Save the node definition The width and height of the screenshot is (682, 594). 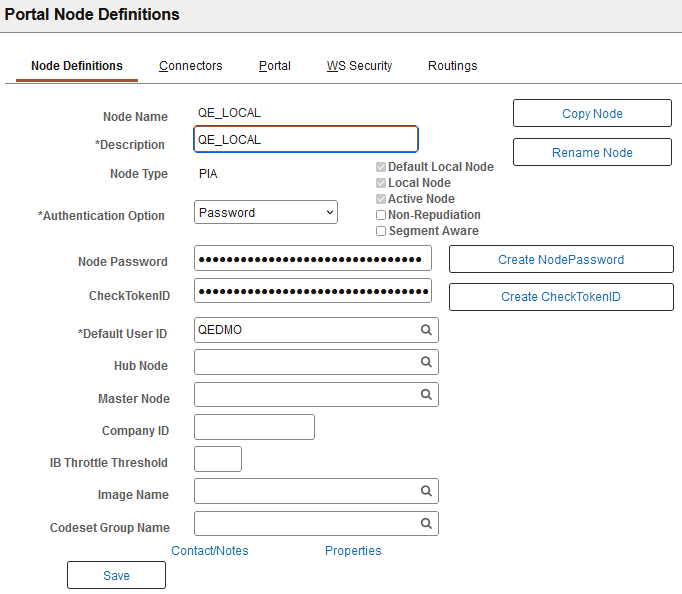point(116,576)
